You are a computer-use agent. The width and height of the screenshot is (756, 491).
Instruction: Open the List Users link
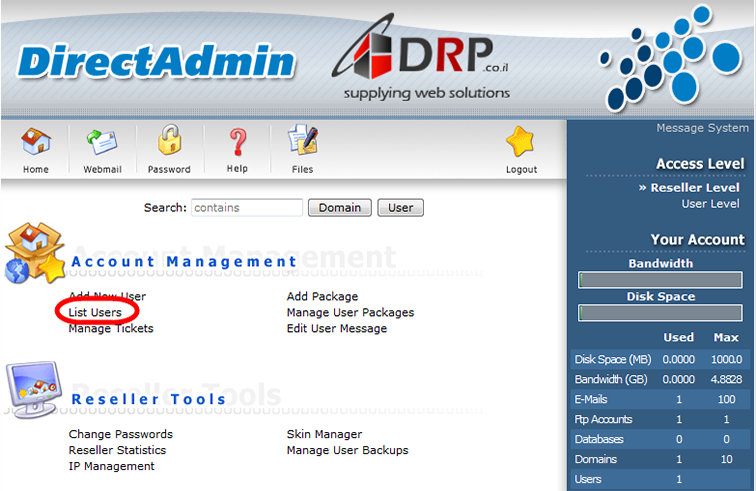95,313
